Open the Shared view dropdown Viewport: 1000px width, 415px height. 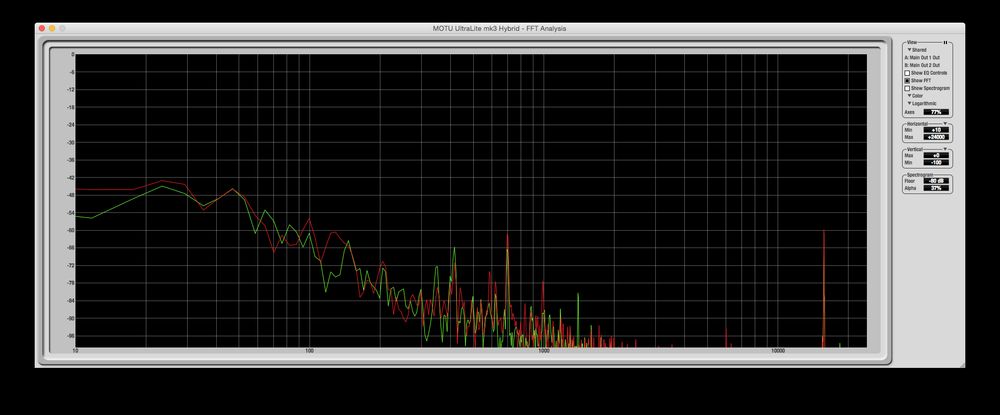coord(917,50)
